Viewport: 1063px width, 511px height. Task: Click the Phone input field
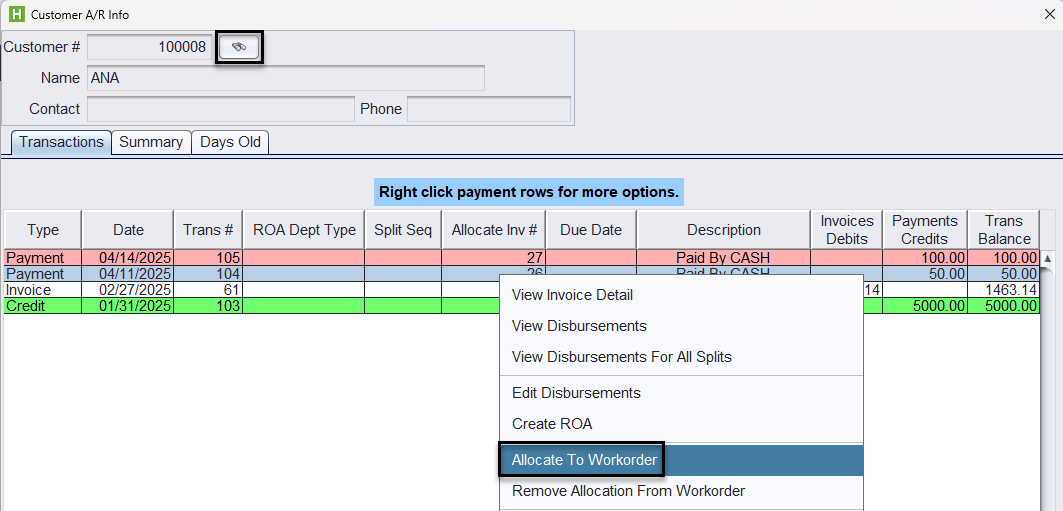click(488, 109)
